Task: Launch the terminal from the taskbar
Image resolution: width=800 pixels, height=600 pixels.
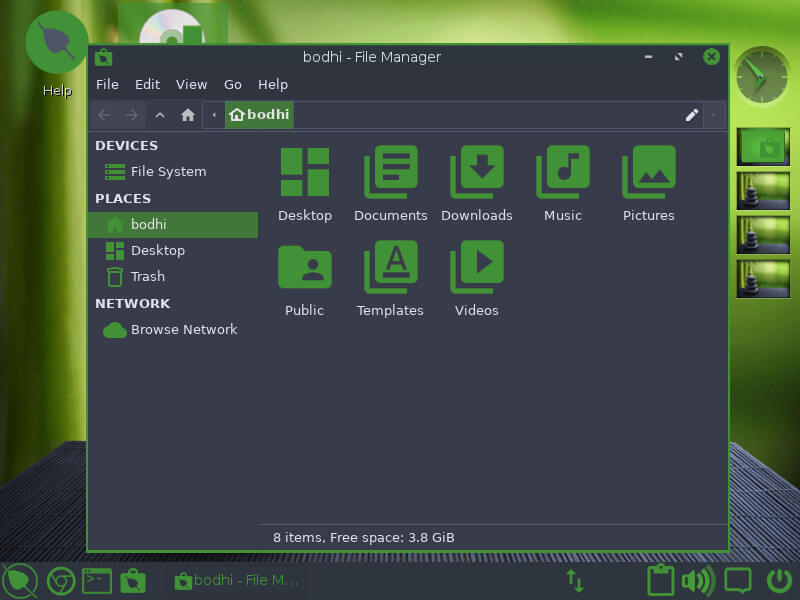Action: click(96, 580)
